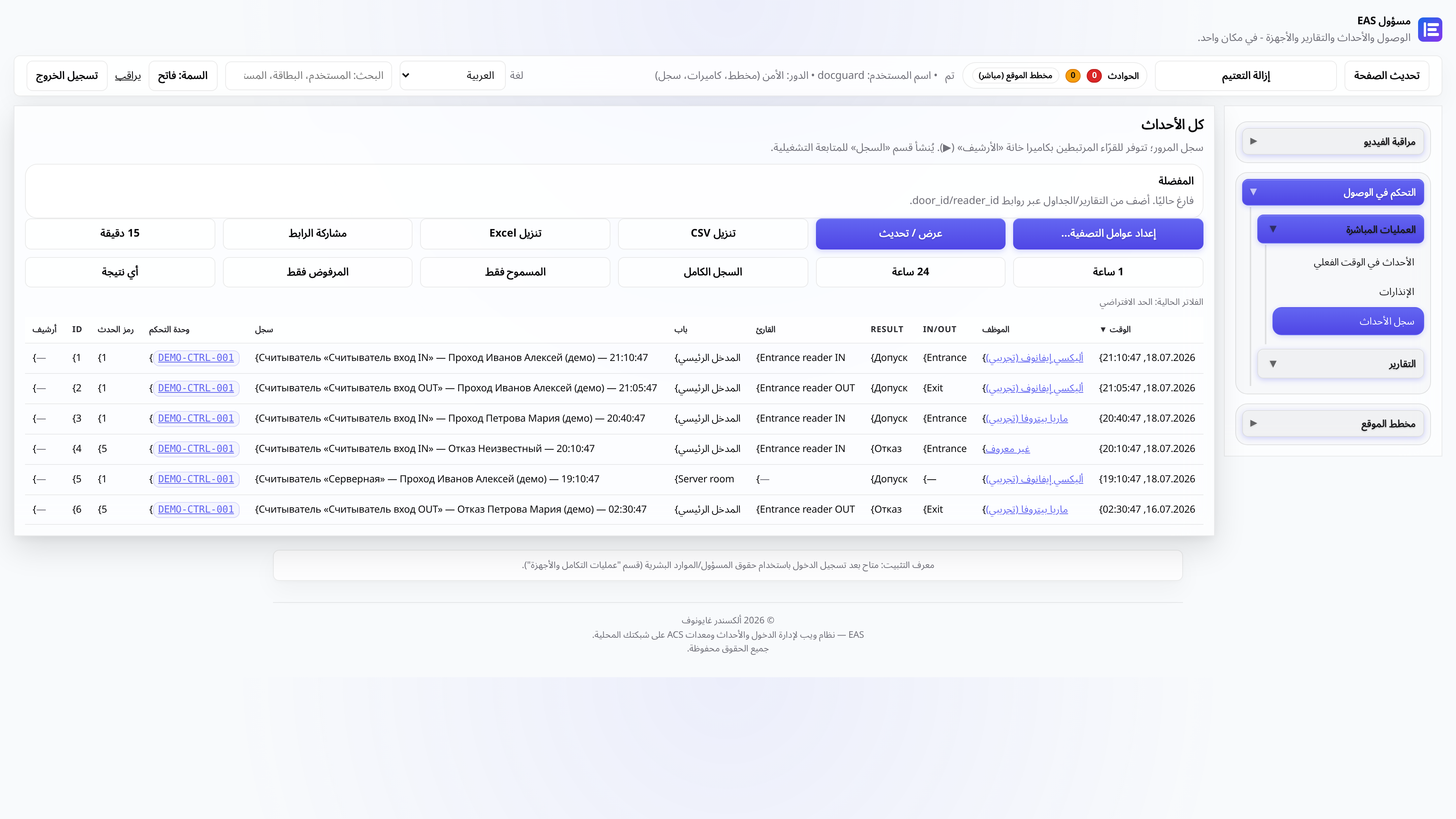Click الفلاتر الحالية: الحد الافتراضي text
Viewport: 1456px width, 819px height.
1151,302
